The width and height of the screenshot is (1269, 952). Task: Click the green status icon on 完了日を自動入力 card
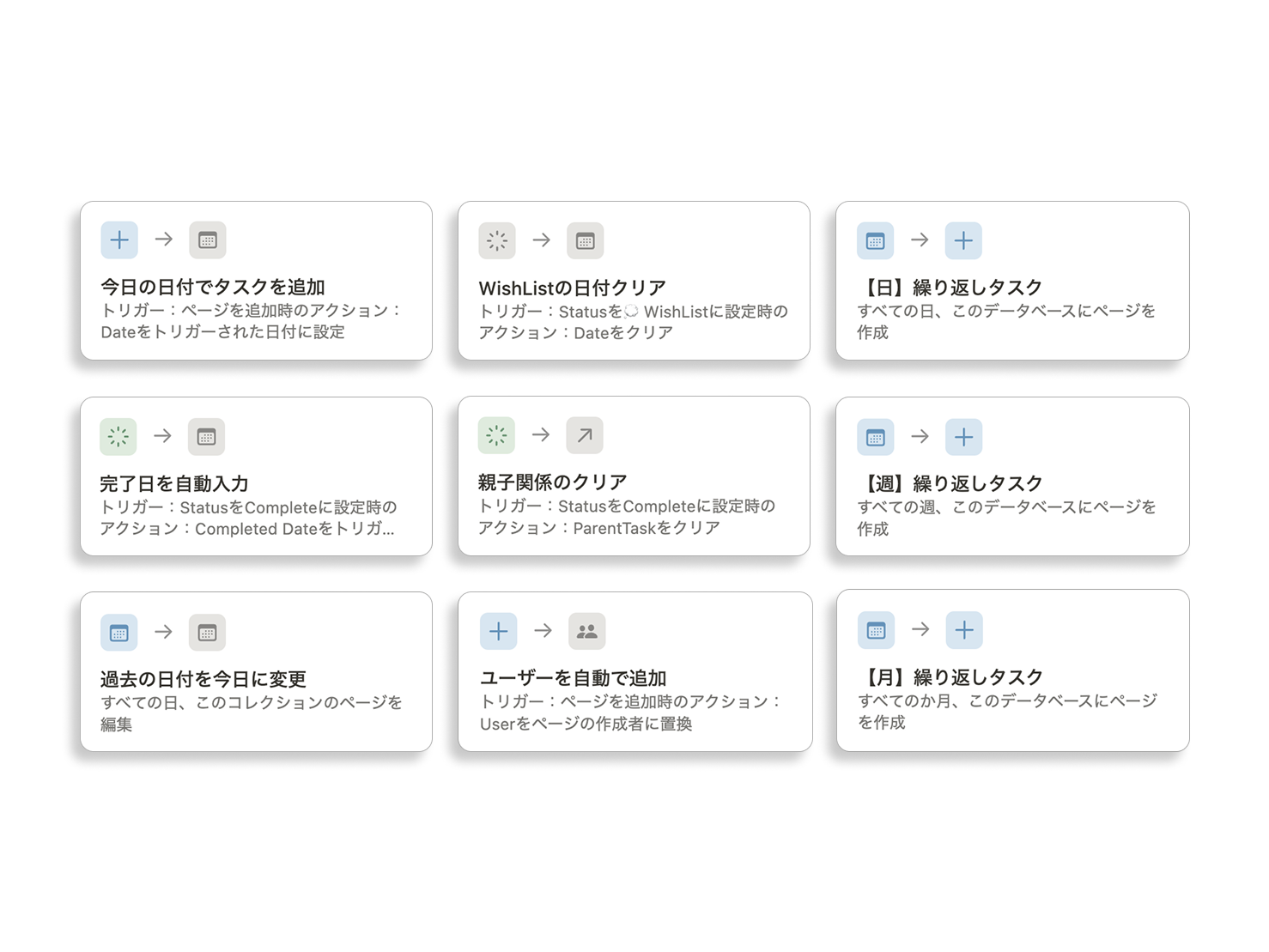[x=118, y=436]
